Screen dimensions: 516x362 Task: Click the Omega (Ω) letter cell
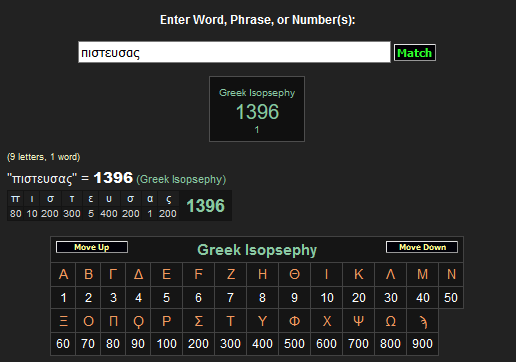click(x=391, y=321)
